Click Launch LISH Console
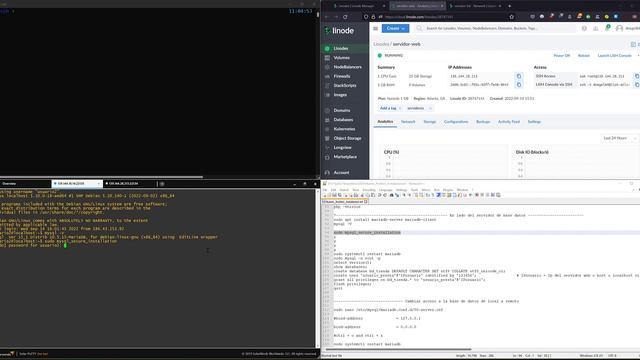The height and width of the screenshot is (360, 640). [614, 56]
